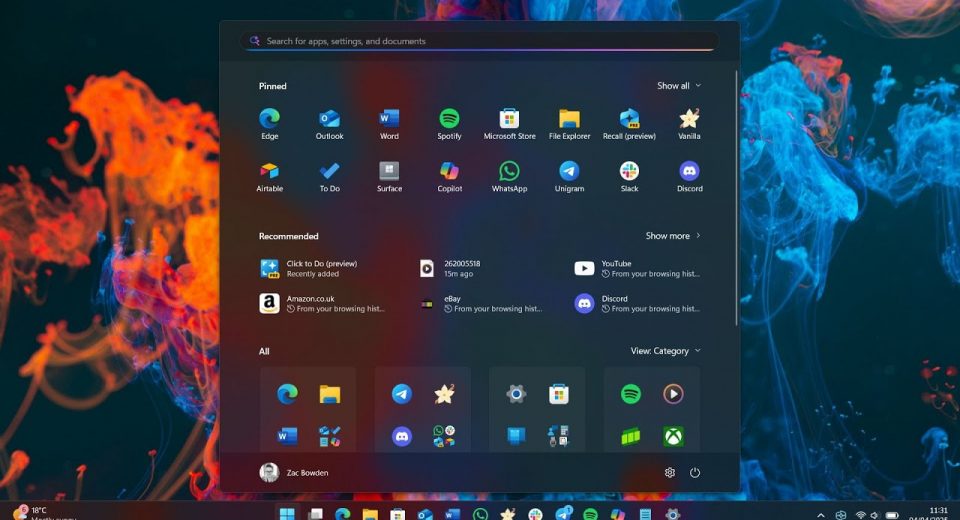The width and height of the screenshot is (960, 520).
Task: Open pinned WhatsApp app
Action: [509, 176]
